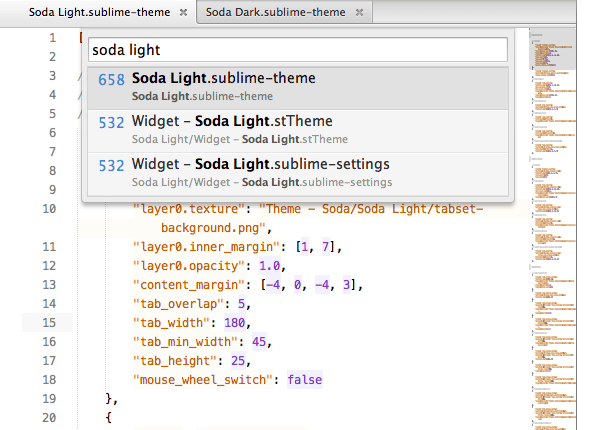Click line number 20 in the gutter
The width and height of the screenshot is (600, 430).
(50, 417)
